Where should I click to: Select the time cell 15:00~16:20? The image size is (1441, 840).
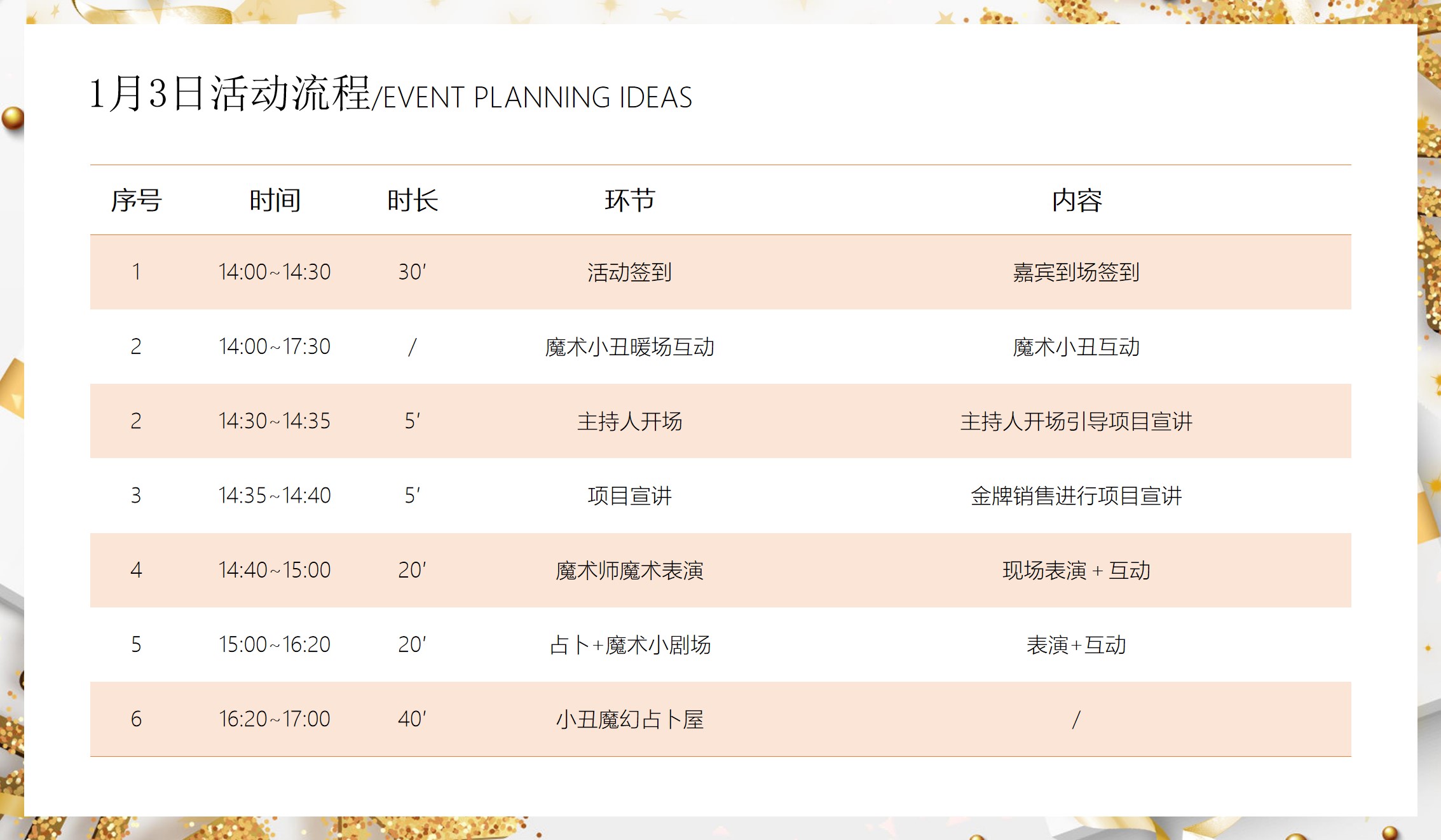pyautogui.click(x=275, y=644)
